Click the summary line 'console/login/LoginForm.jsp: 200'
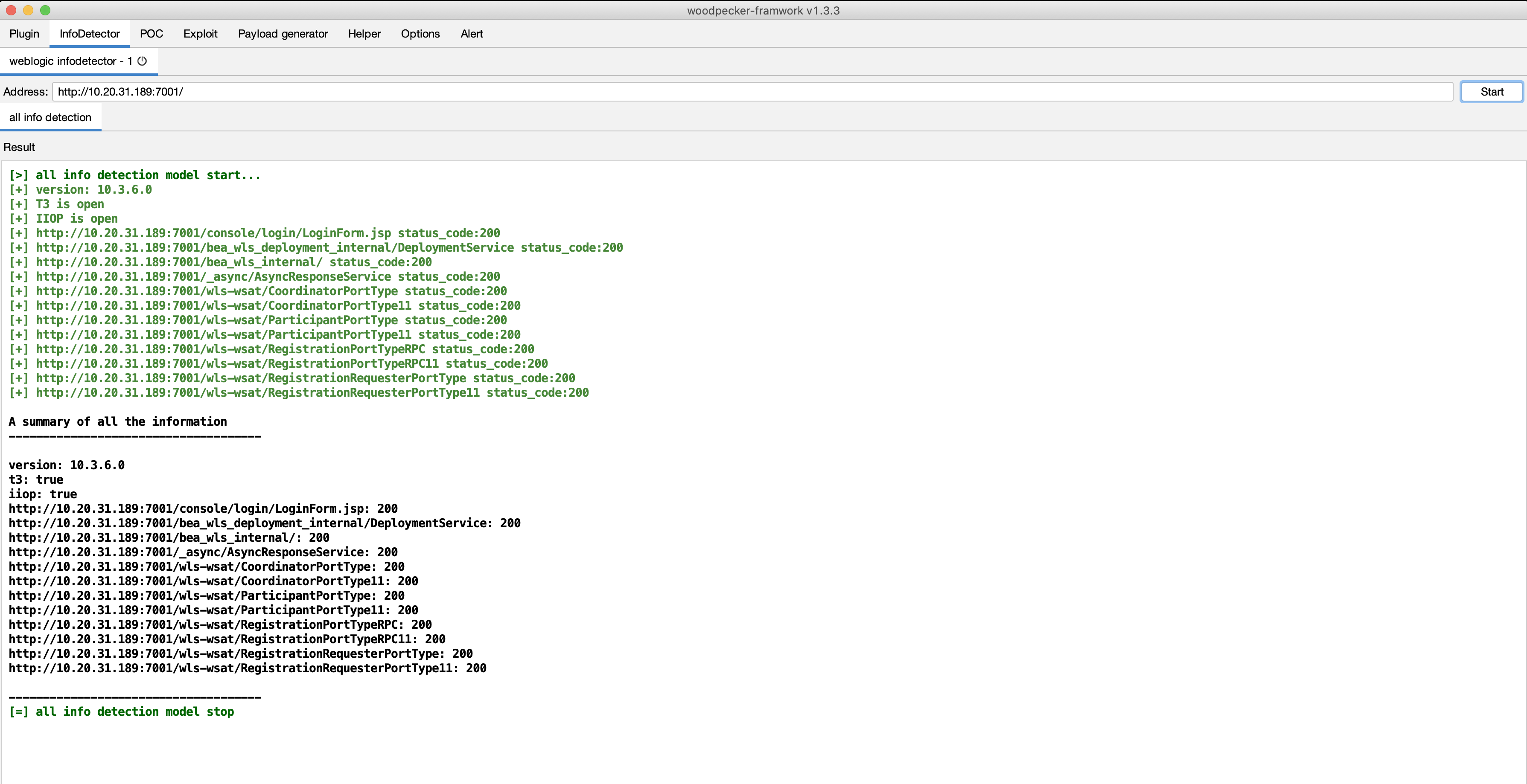Viewport: 1527px width, 784px height. point(203,508)
